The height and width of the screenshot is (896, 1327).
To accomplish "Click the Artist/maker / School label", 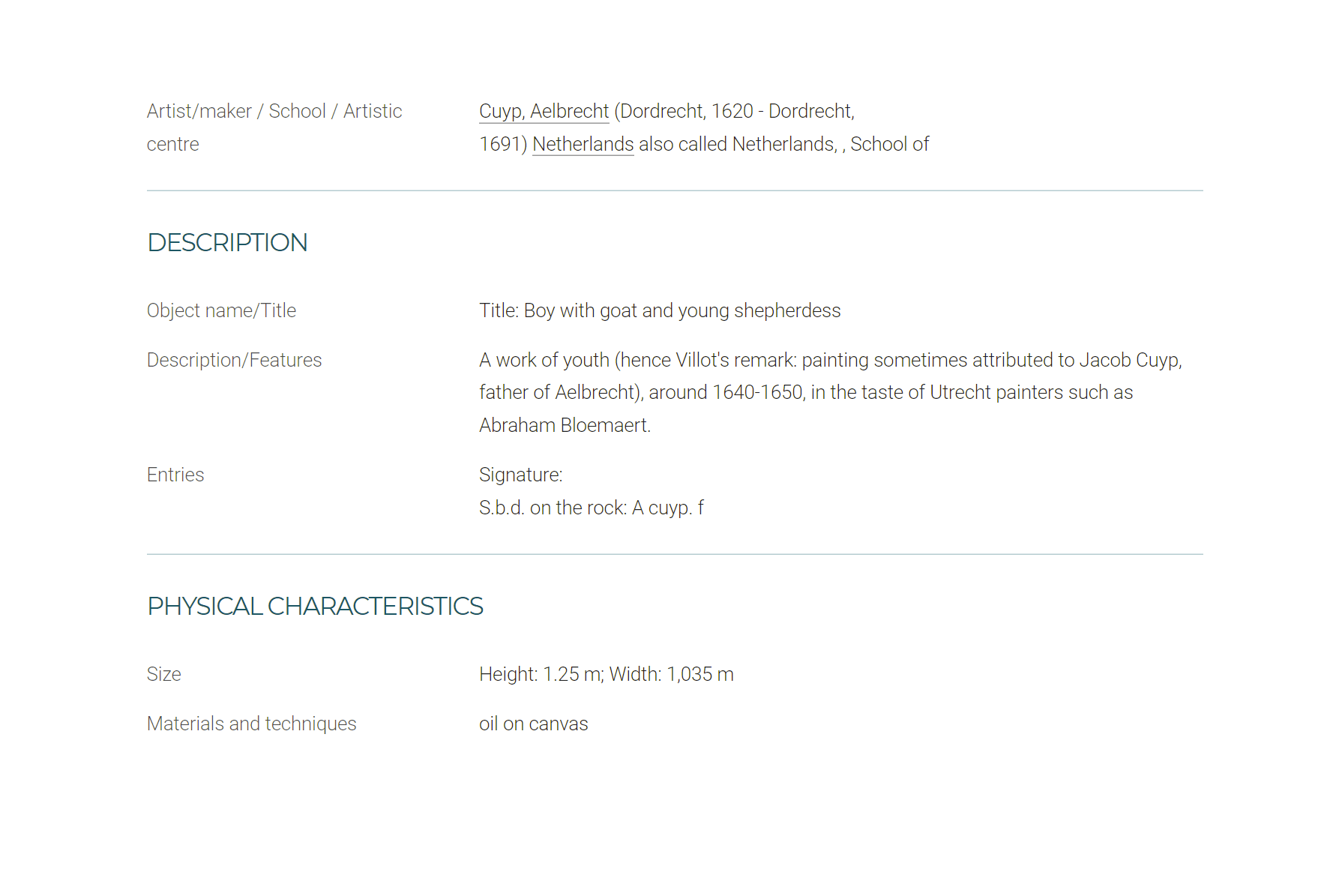I will [x=274, y=127].
